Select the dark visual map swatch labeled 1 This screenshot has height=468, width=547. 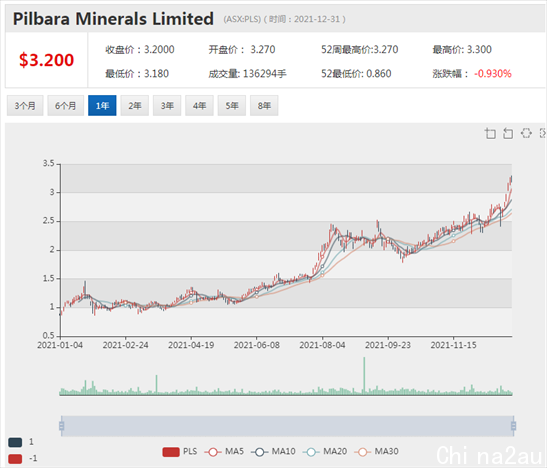pyautogui.click(x=15, y=442)
